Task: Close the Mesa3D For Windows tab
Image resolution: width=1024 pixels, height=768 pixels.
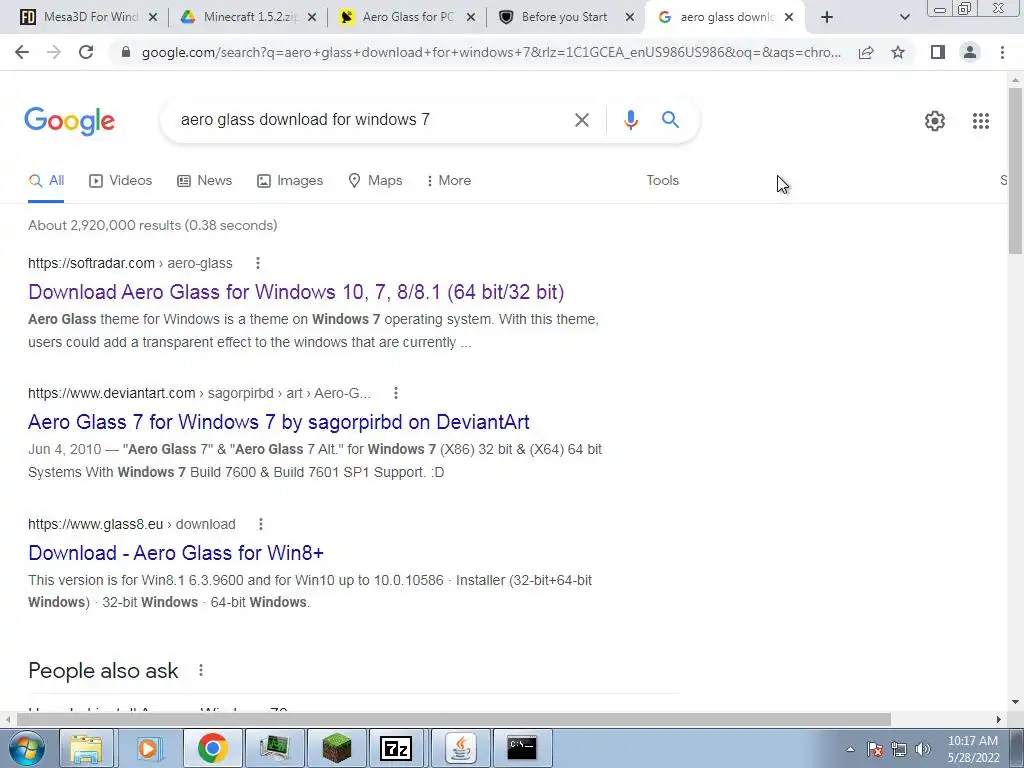Action: pos(153,18)
